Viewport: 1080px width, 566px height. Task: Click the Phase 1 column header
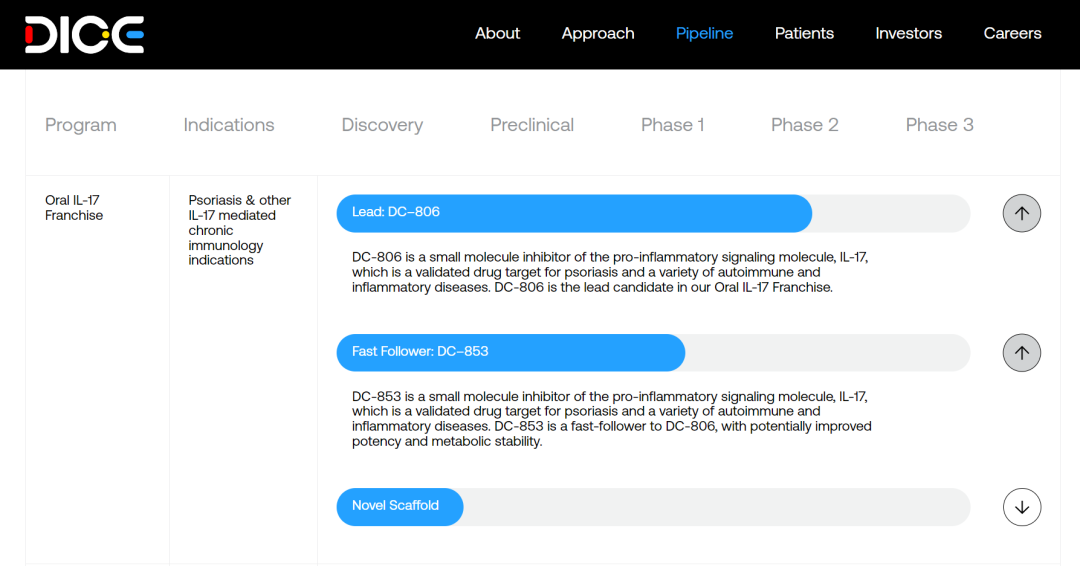[x=673, y=125]
